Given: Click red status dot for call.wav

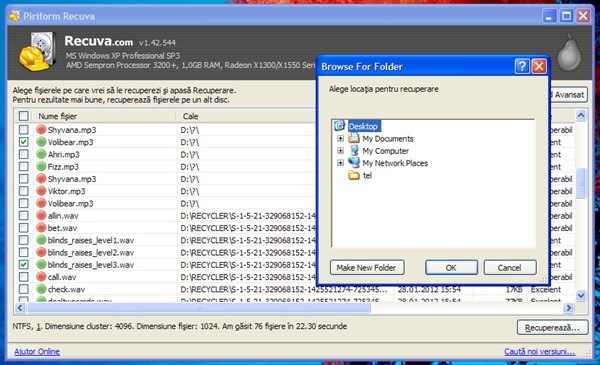Looking at the screenshot, I should pyautogui.click(x=41, y=277).
